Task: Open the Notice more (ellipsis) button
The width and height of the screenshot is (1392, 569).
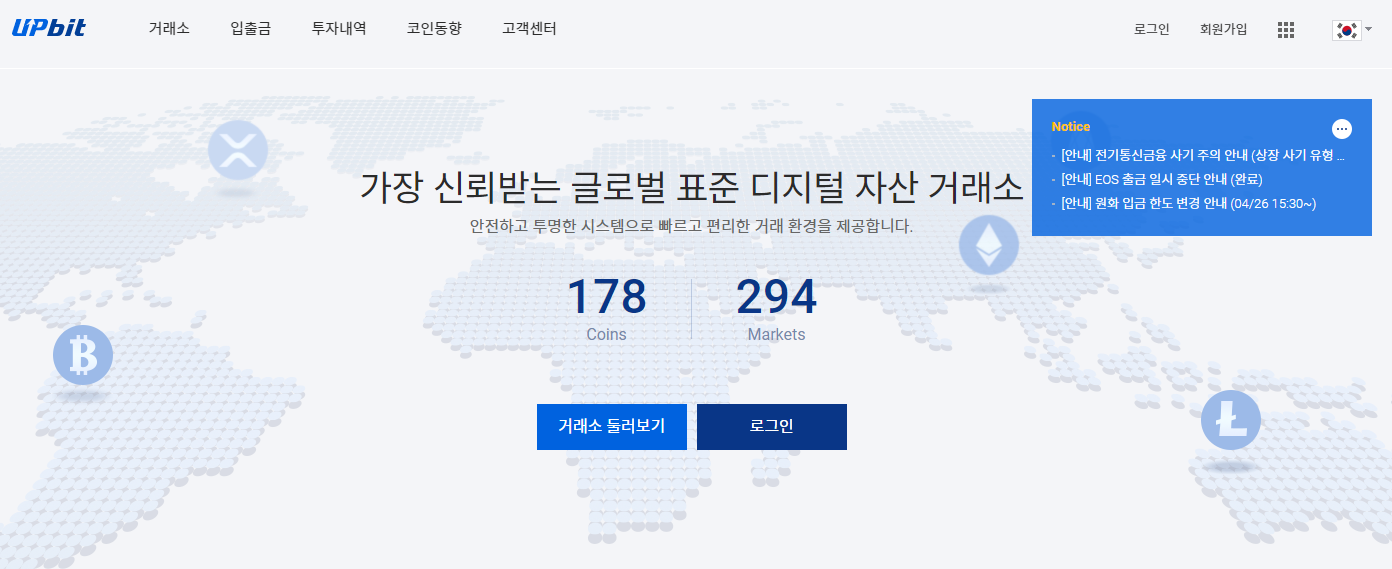Action: (x=1342, y=129)
